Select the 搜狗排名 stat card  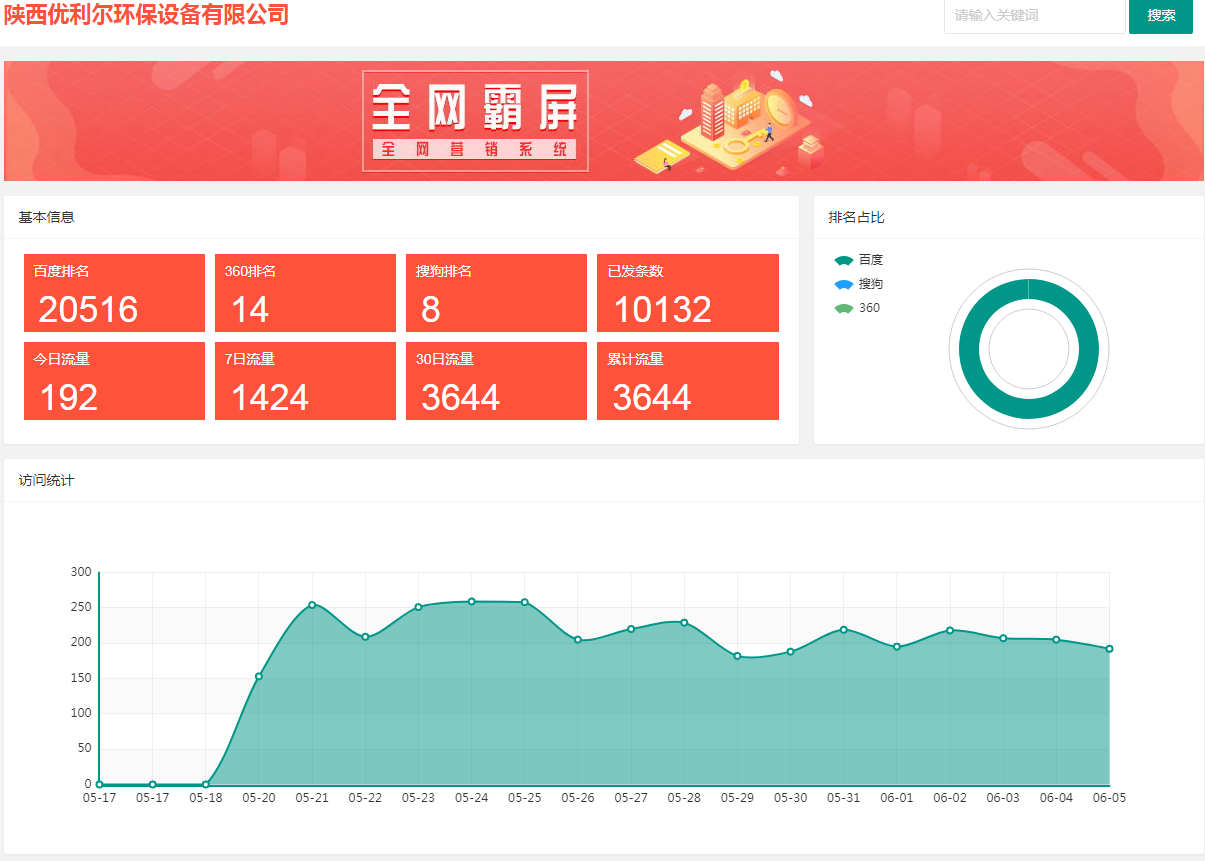coord(496,293)
